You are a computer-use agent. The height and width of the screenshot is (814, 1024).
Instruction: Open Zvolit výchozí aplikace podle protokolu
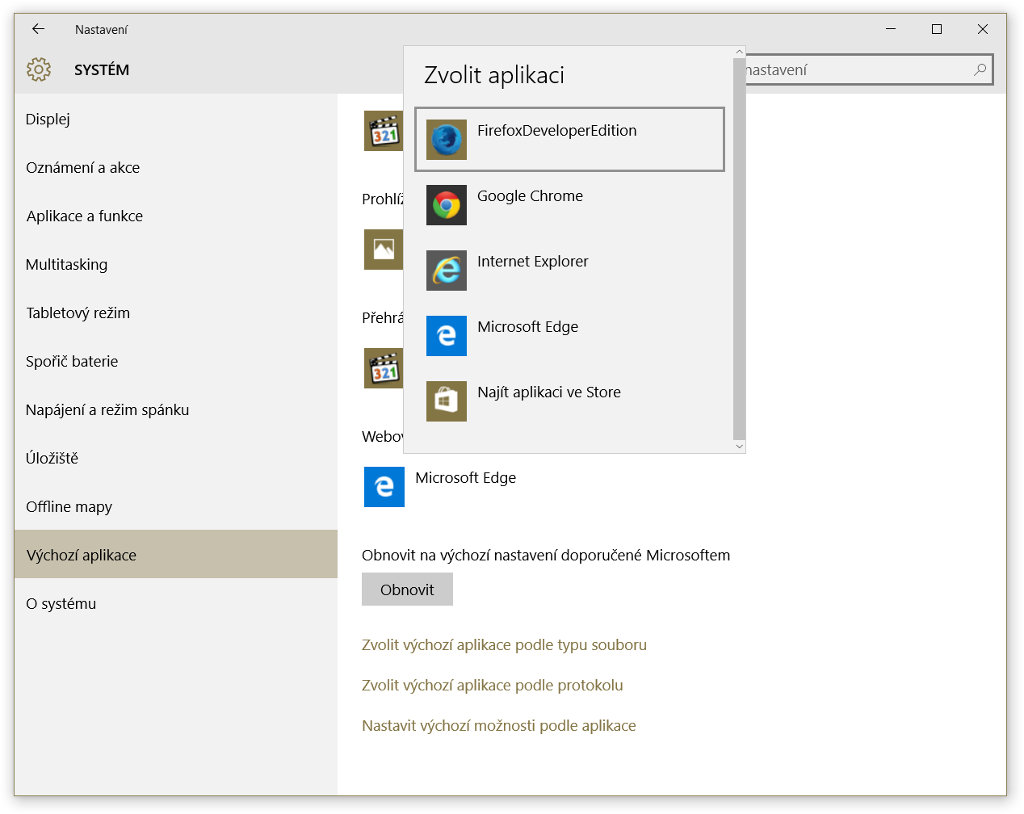pyautogui.click(x=492, y=685)
